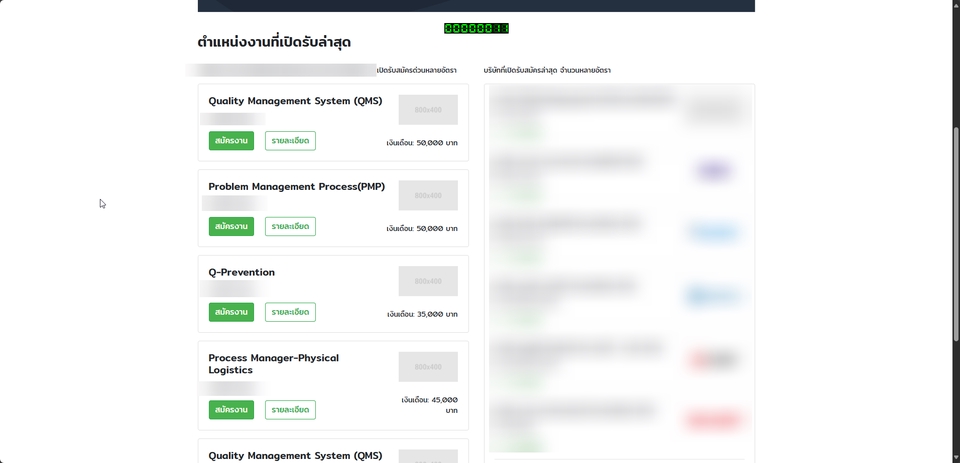Click the 800x400 image of PMP card
Screen dimensions: 960x463
(x=428, y=195)
